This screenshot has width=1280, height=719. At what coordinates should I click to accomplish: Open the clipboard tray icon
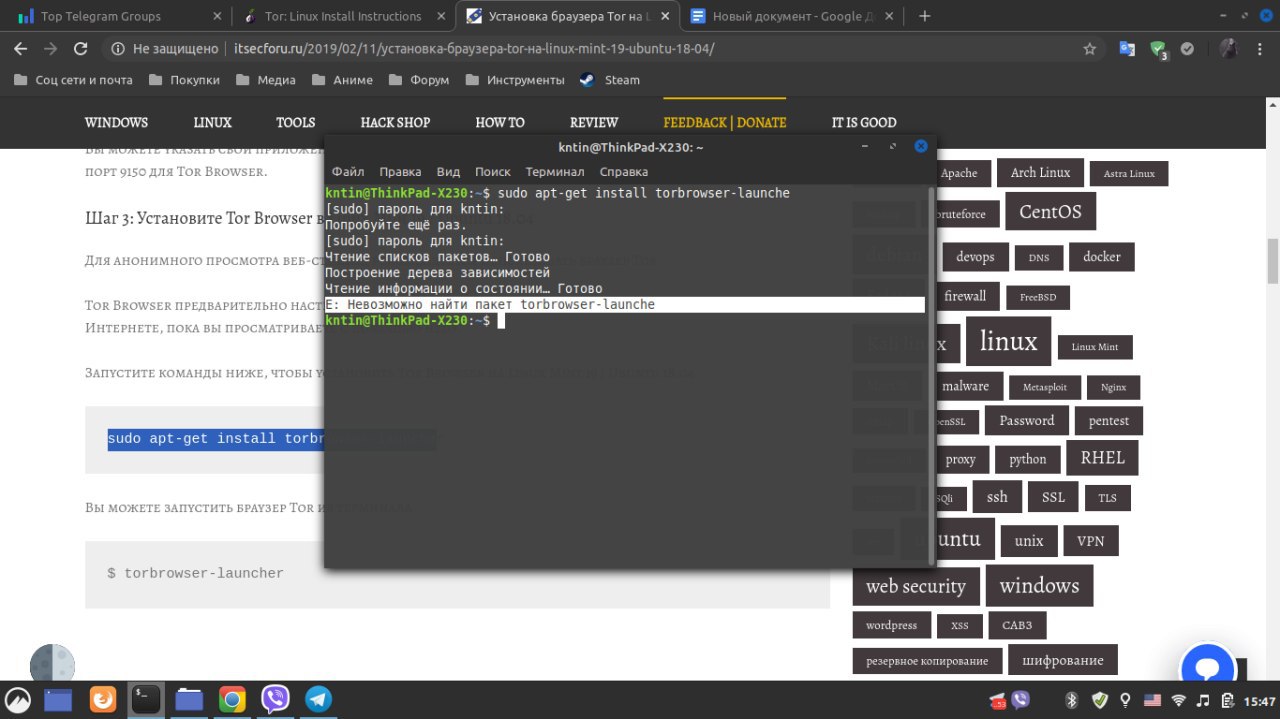click(x=1229, y=700)
